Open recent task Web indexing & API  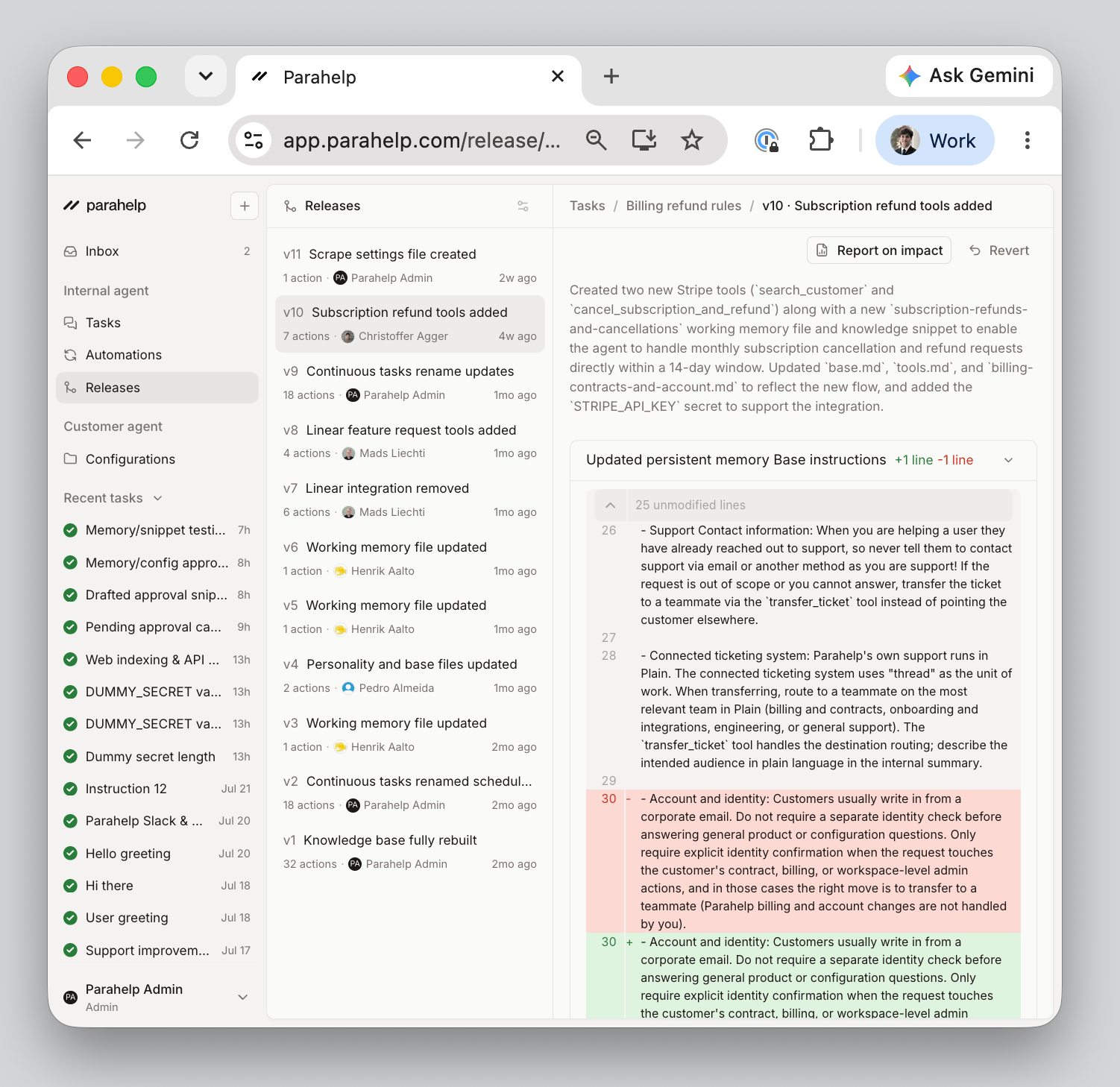(x=157, y=660)
